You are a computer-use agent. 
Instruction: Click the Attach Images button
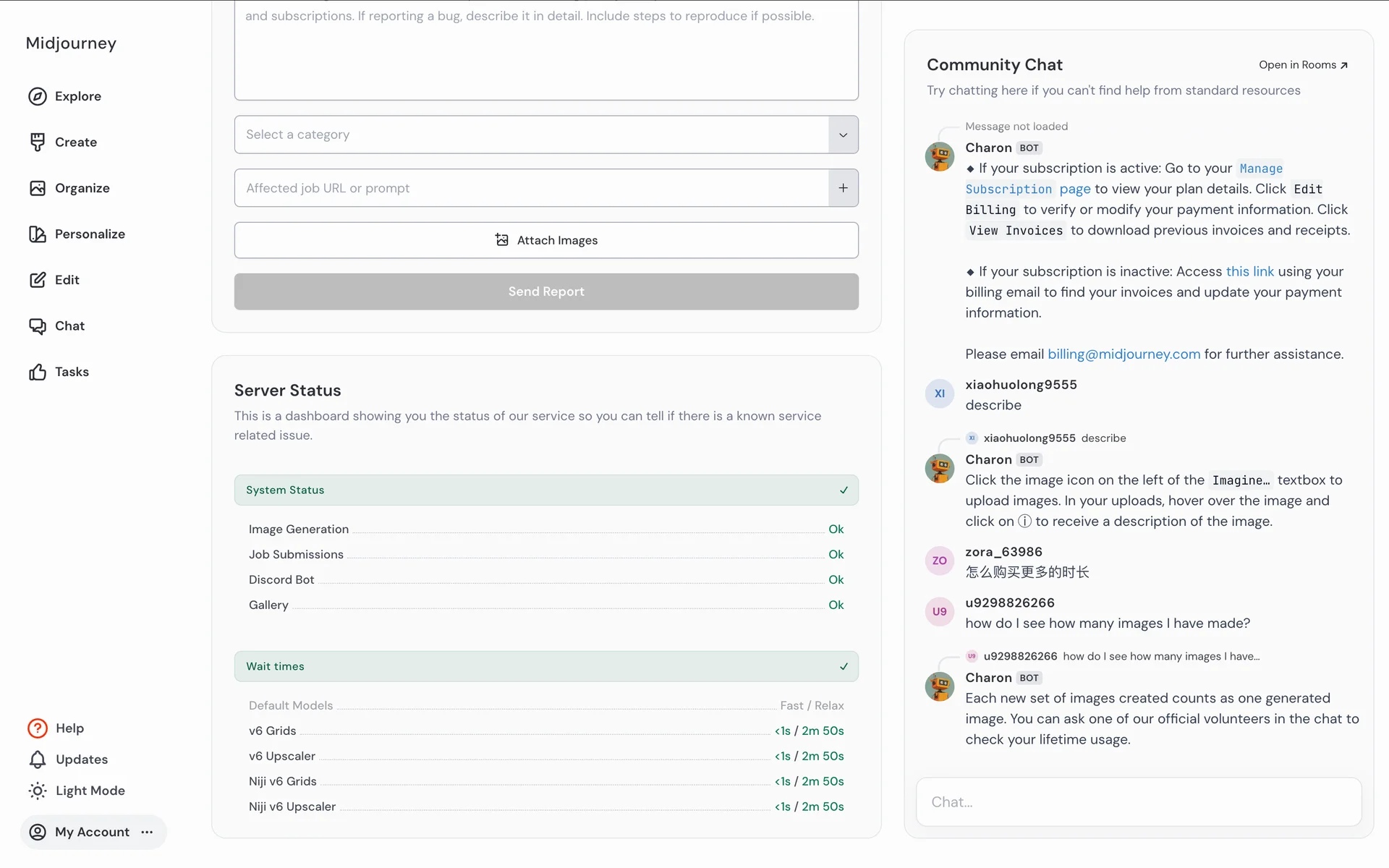[x=546, y=240]
